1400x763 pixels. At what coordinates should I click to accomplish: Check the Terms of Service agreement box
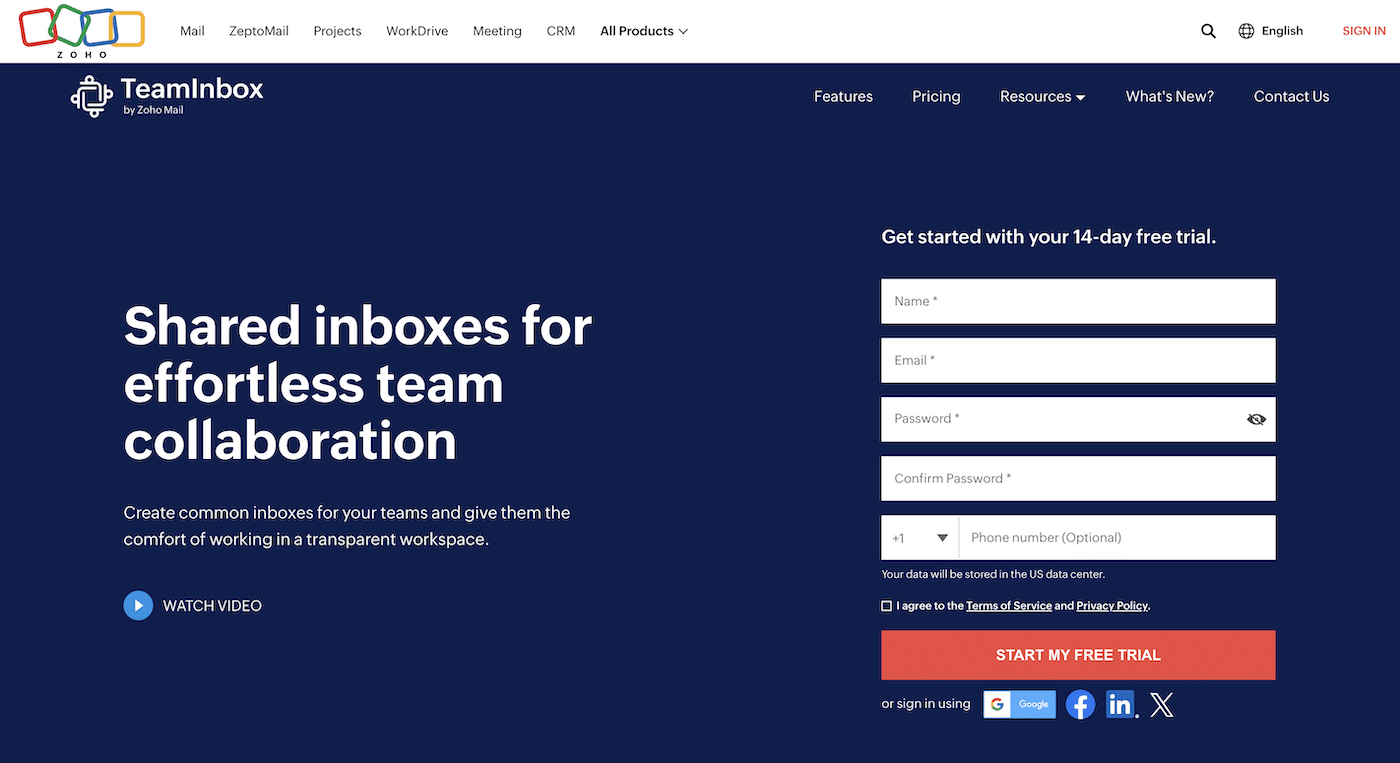[886, 605]
